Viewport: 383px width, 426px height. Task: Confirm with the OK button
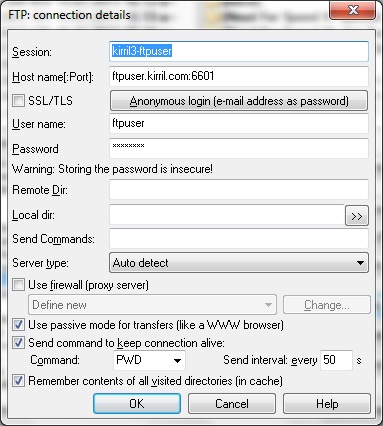click(137, 404)
